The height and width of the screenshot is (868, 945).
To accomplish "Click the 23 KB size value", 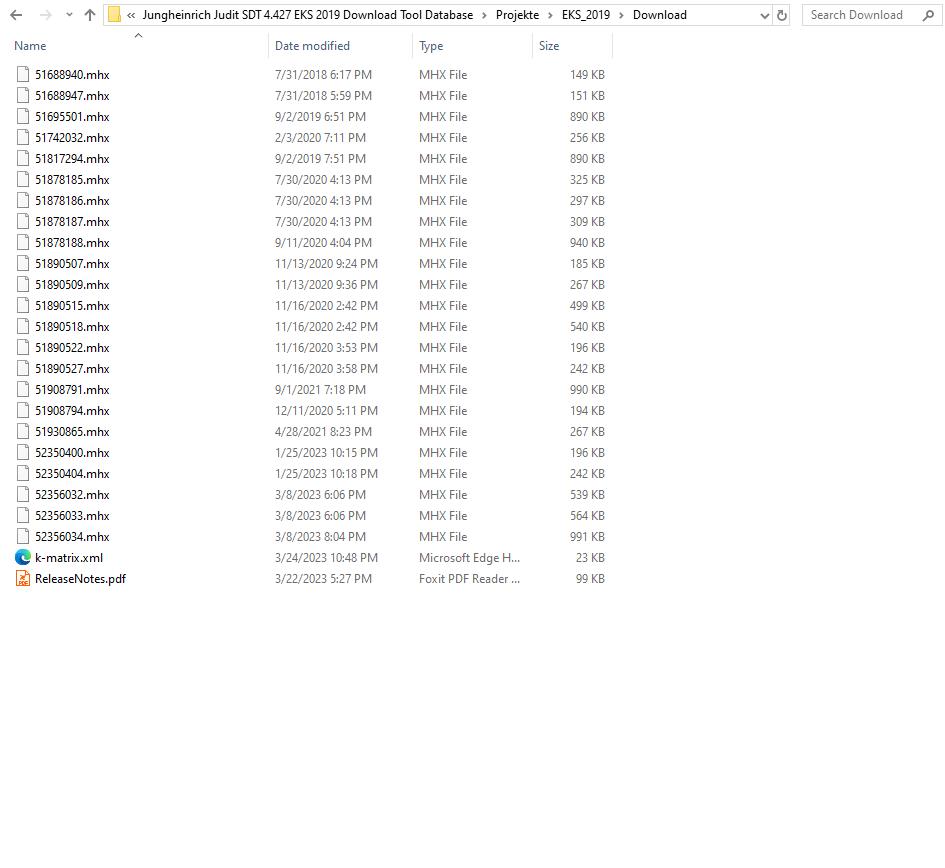I will [x=590, y=558].
